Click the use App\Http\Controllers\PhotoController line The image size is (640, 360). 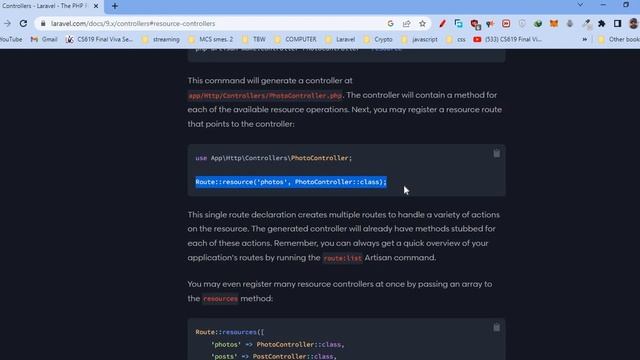coord(273,158)
